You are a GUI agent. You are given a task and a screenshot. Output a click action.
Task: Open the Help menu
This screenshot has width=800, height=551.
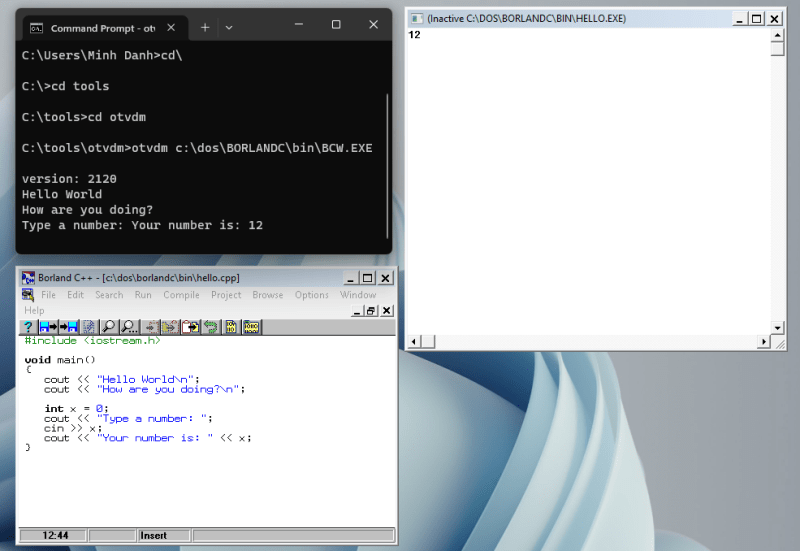[34, 310]
